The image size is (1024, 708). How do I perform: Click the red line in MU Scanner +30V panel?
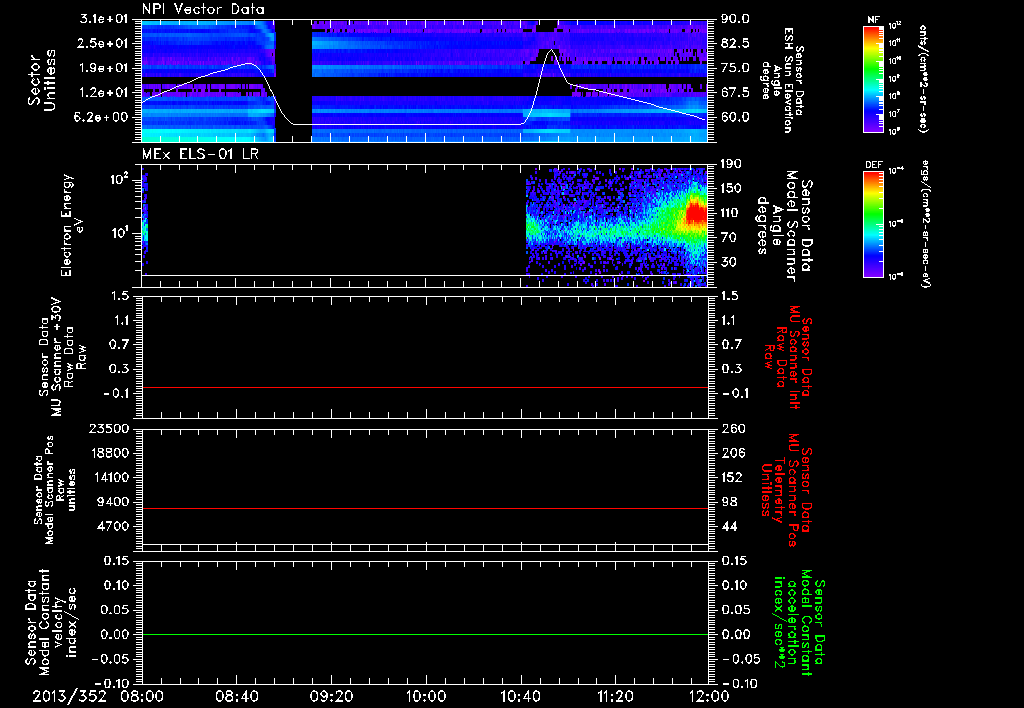coord(424,387)
